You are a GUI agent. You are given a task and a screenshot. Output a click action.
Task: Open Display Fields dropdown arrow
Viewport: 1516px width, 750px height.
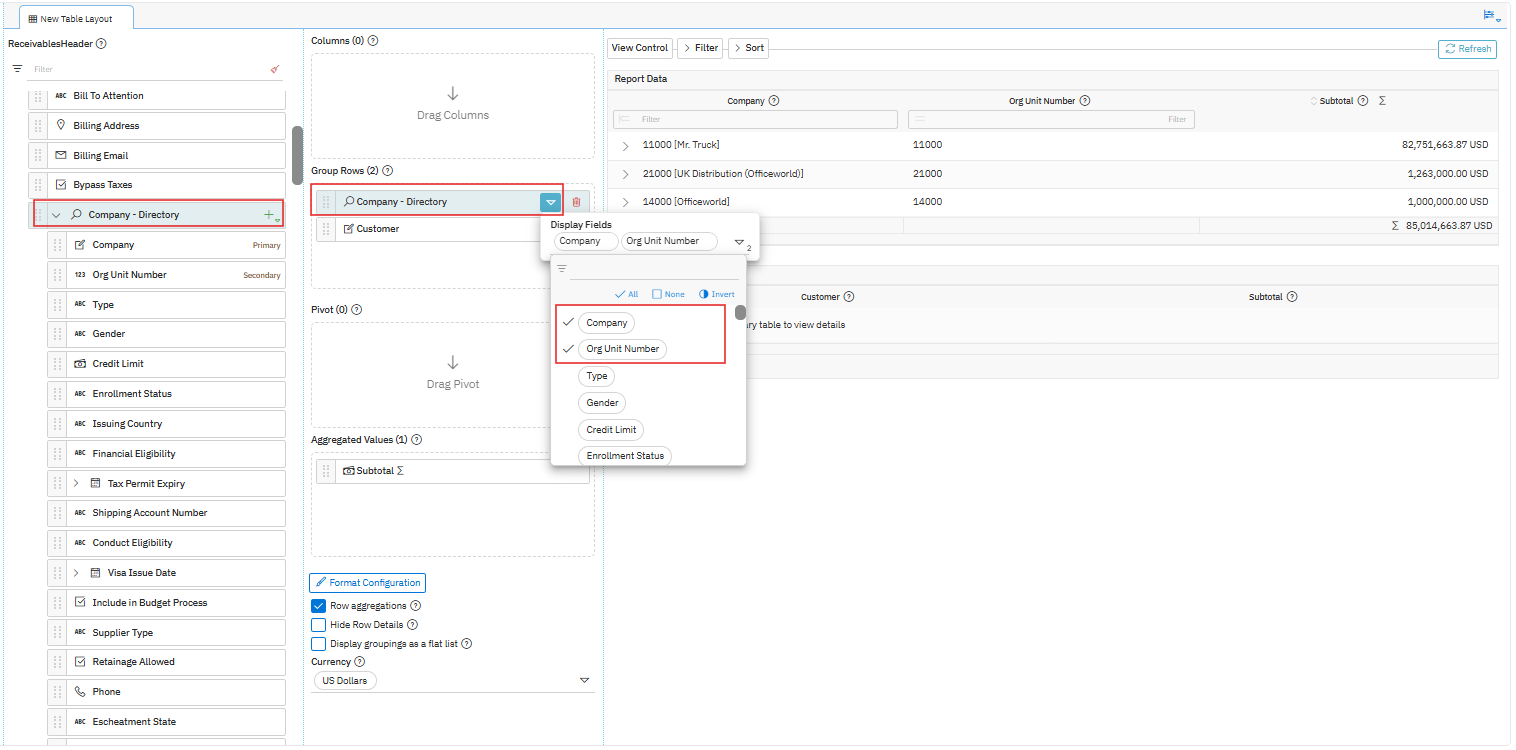pyautogui.click(x=739, y=242)
